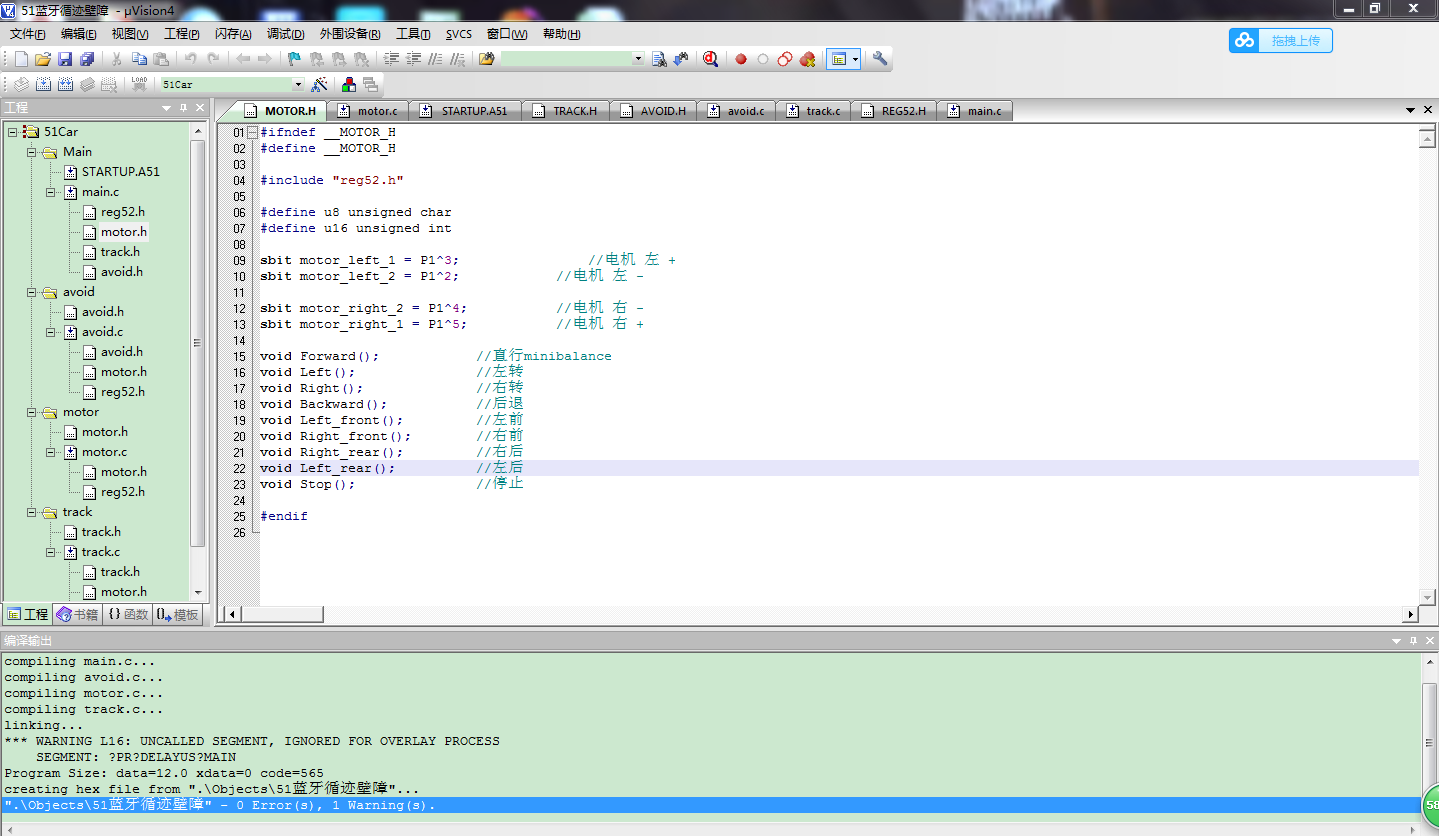Open the target selector 51Car dropdown
This screenshot has height=836, width=1439.
pos(297,85)
